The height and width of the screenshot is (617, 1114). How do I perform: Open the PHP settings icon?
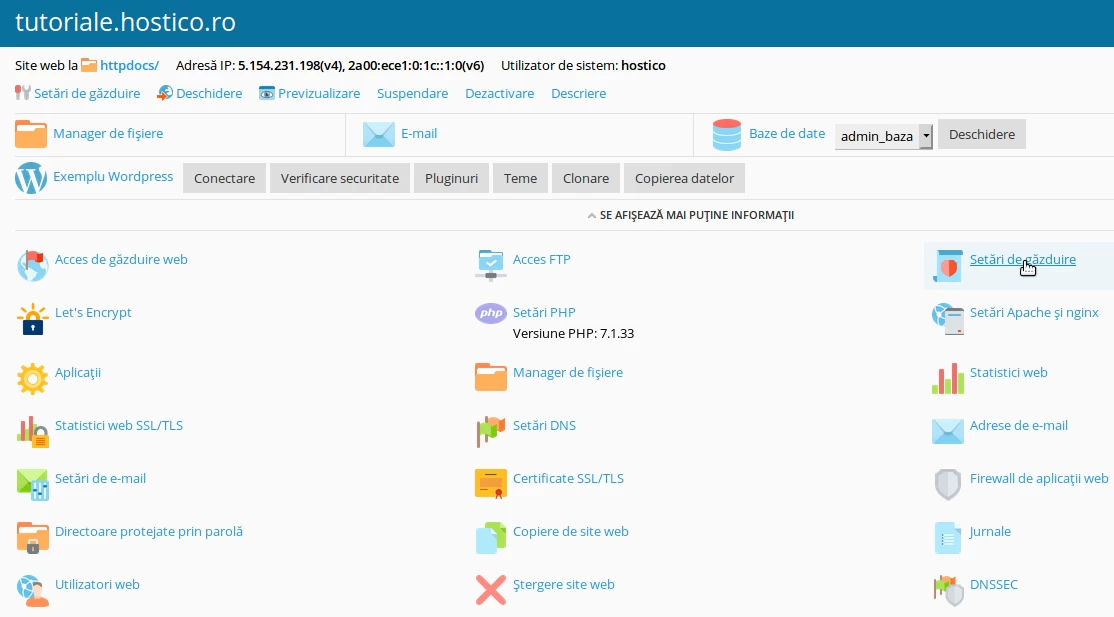[490, 314]
